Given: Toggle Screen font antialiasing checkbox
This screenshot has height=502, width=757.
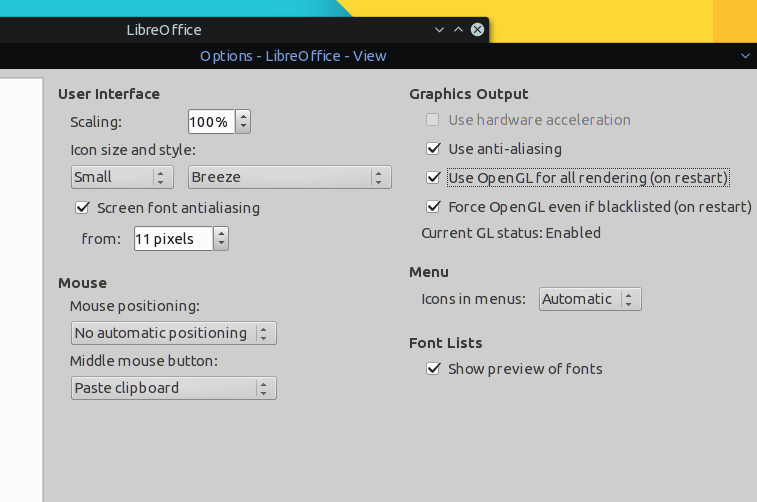Looking at the screenshot, I should [83, 208].
